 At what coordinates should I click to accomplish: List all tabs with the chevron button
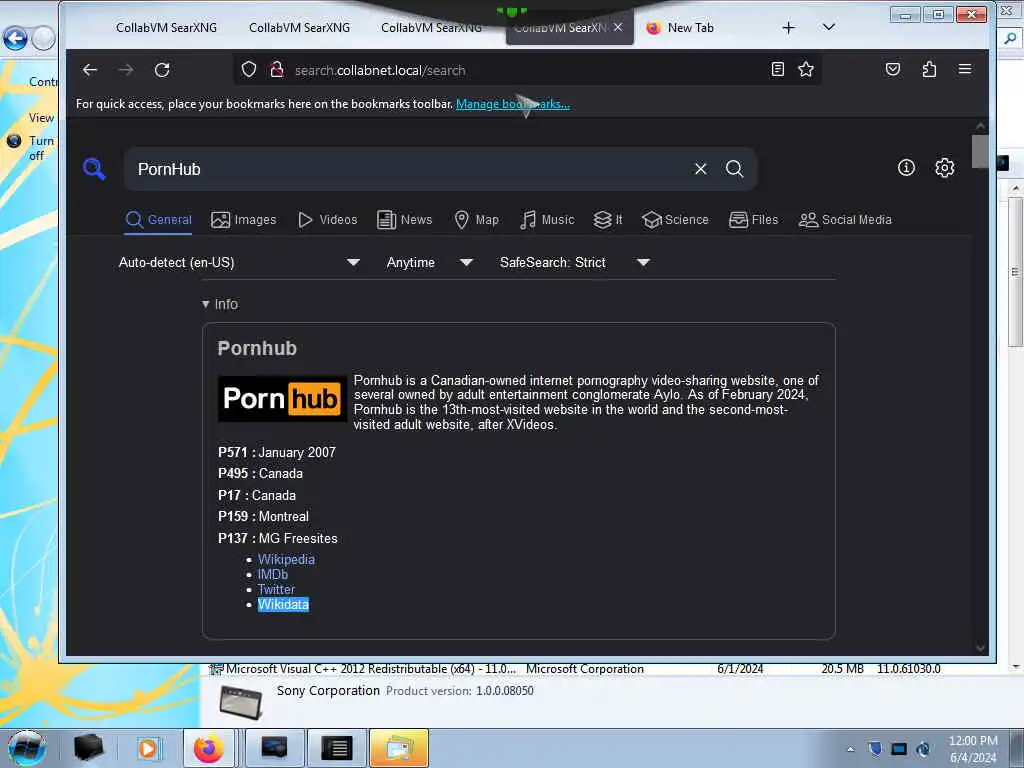point(829,27)
